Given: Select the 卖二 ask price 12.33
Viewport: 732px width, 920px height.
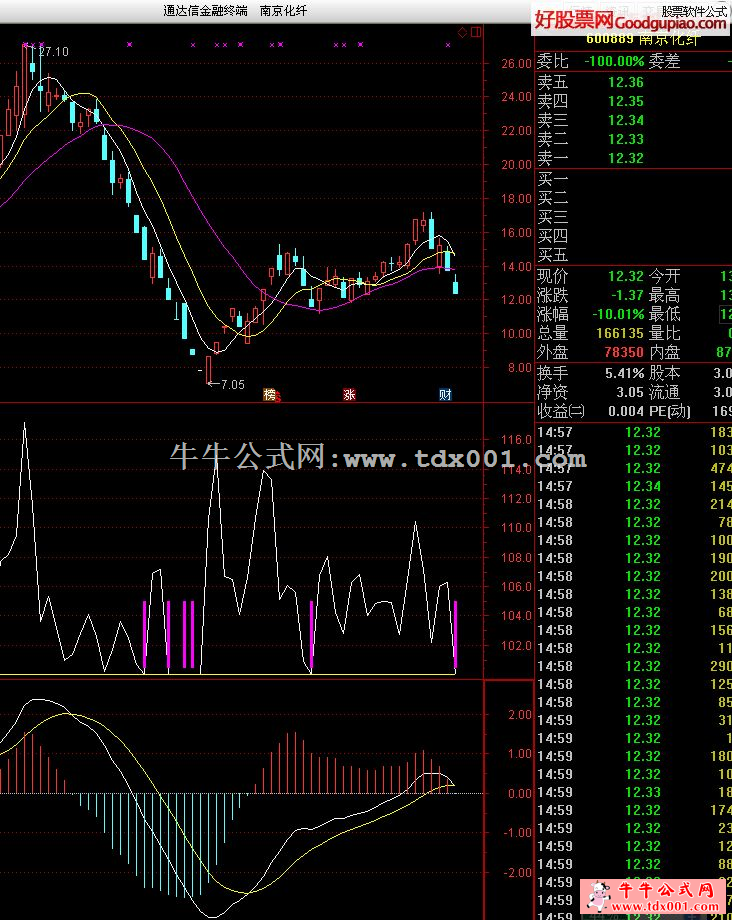Looking at the screenshot, I should pos(626,139).
